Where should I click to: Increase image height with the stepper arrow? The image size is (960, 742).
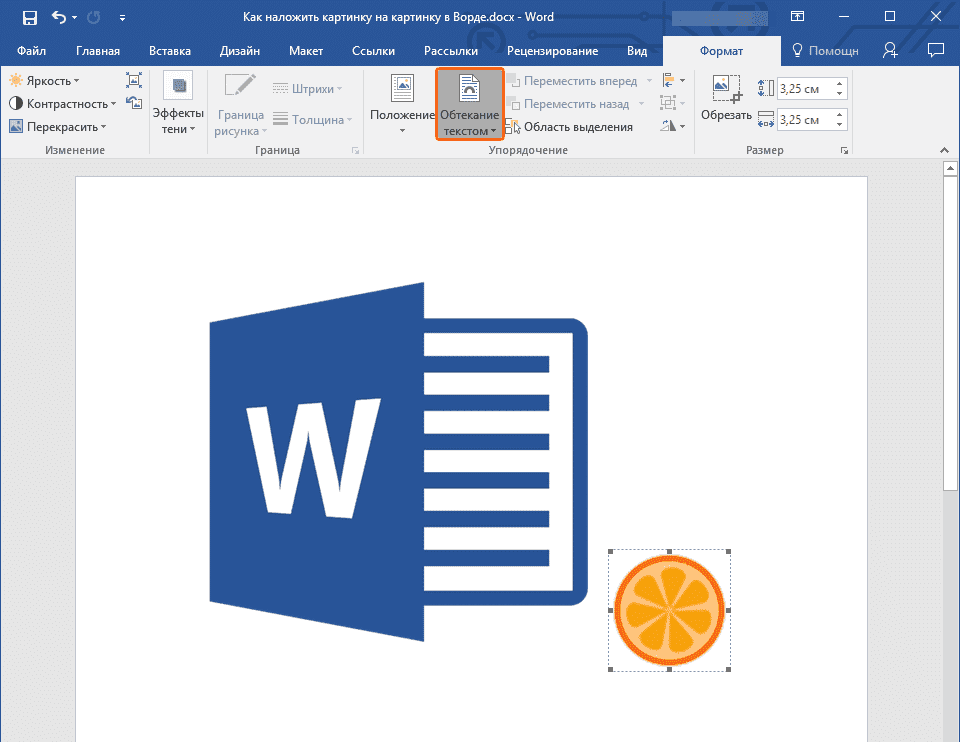coord(841,82)
